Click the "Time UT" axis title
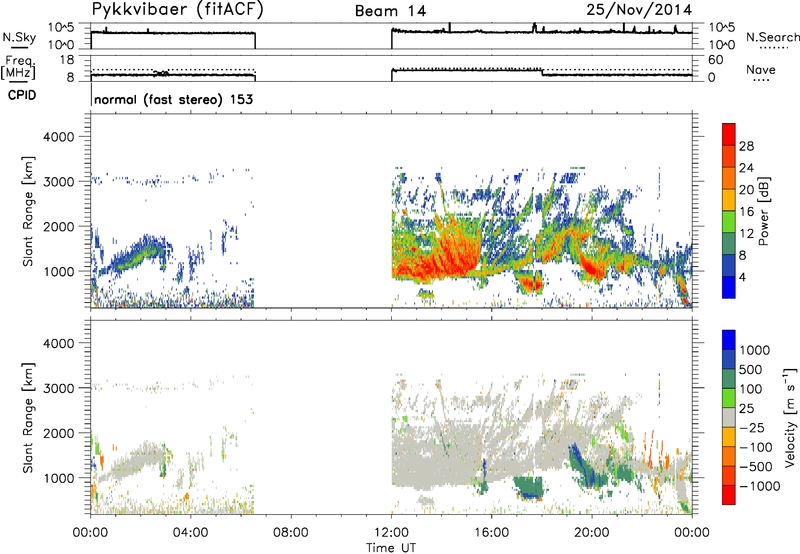 point(391,548)
